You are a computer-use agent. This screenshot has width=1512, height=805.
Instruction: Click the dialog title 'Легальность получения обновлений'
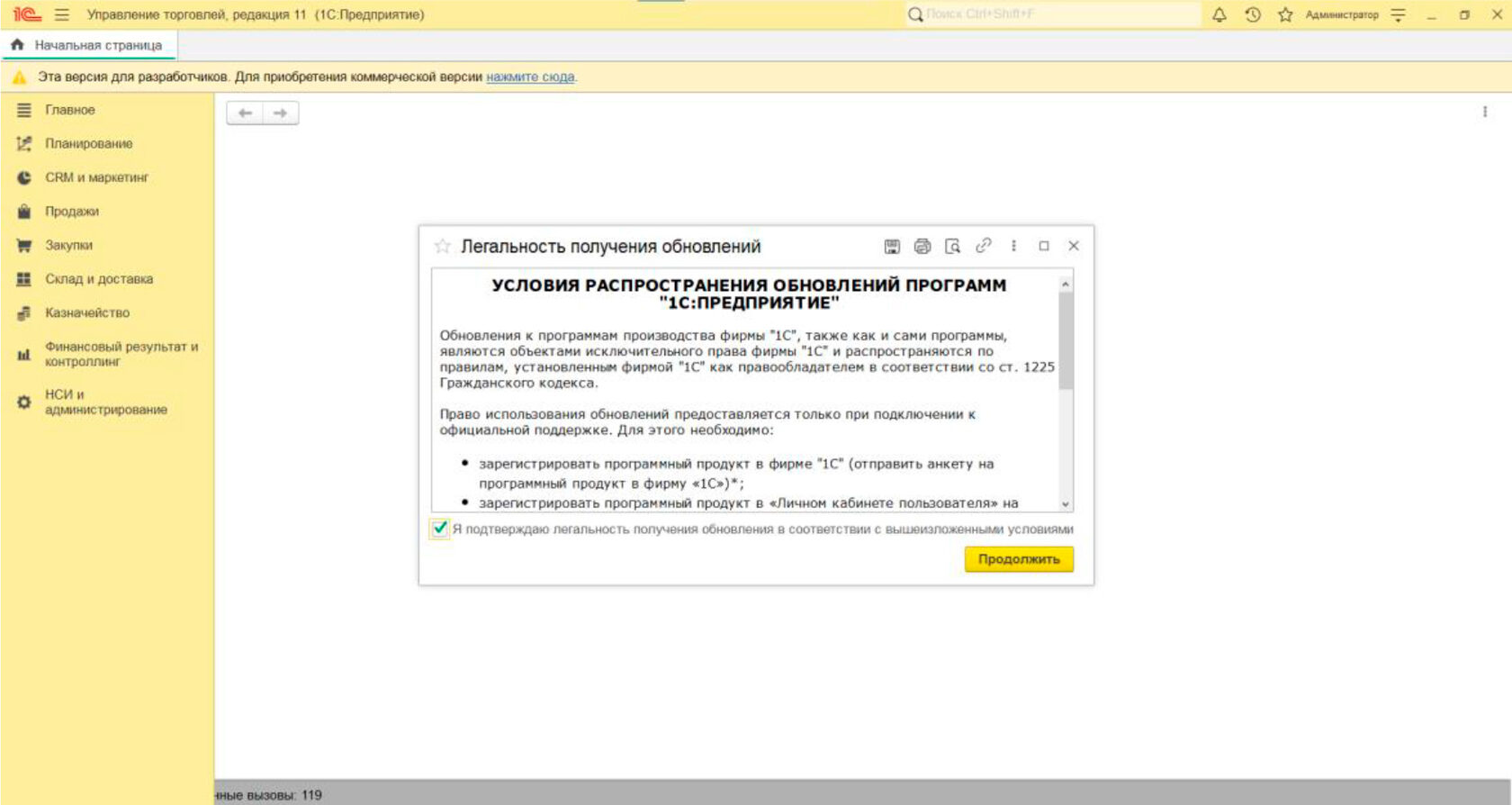click(x=611, y=247)
